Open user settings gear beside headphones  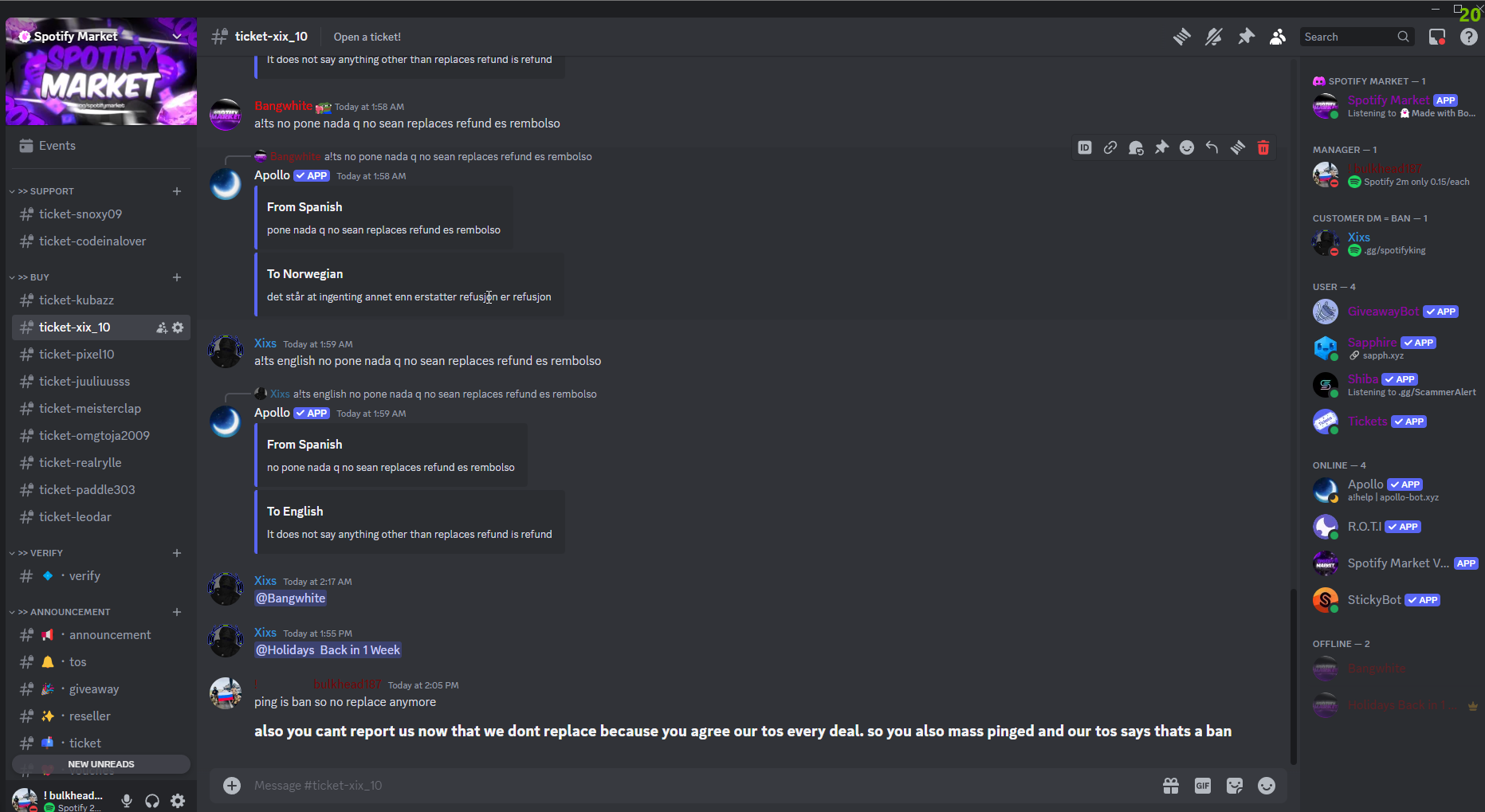tap(178, 801)
